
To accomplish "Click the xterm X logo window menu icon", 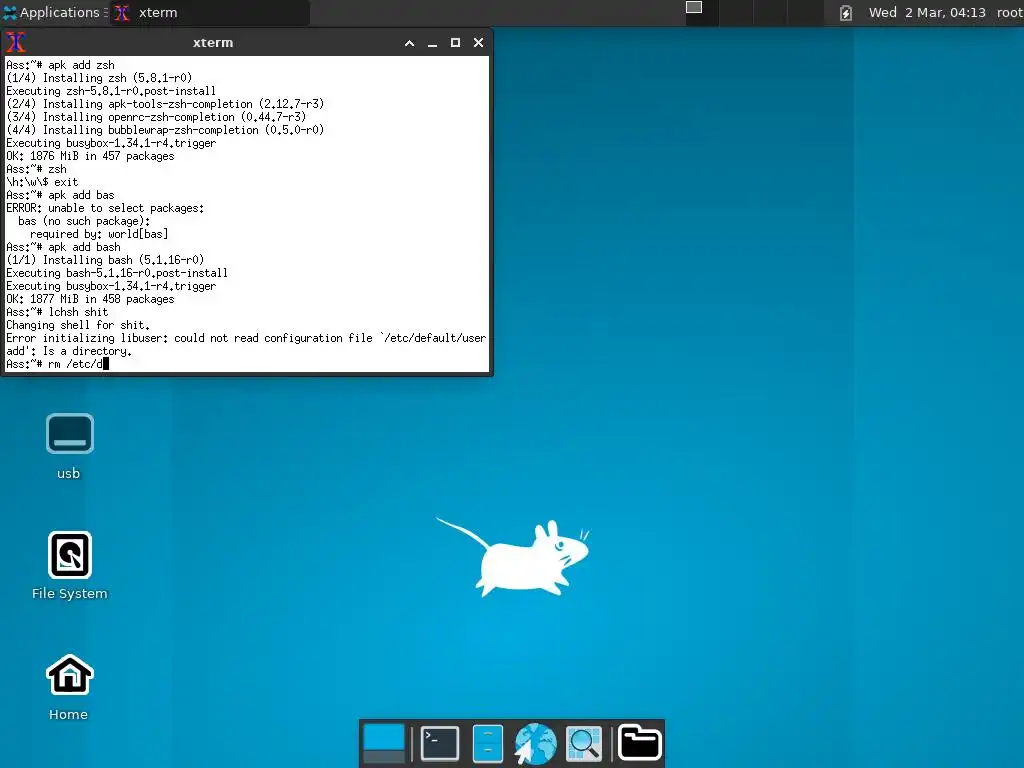I will tap(16, 42).
